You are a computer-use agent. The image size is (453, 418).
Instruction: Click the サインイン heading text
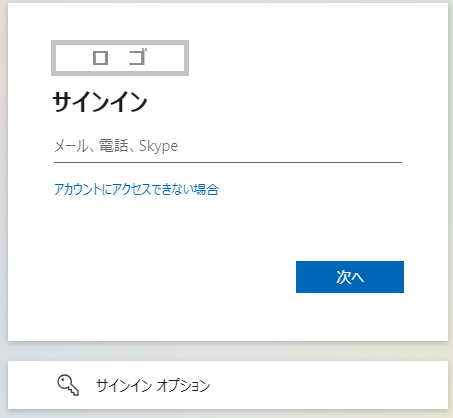(x=100, y=102)
